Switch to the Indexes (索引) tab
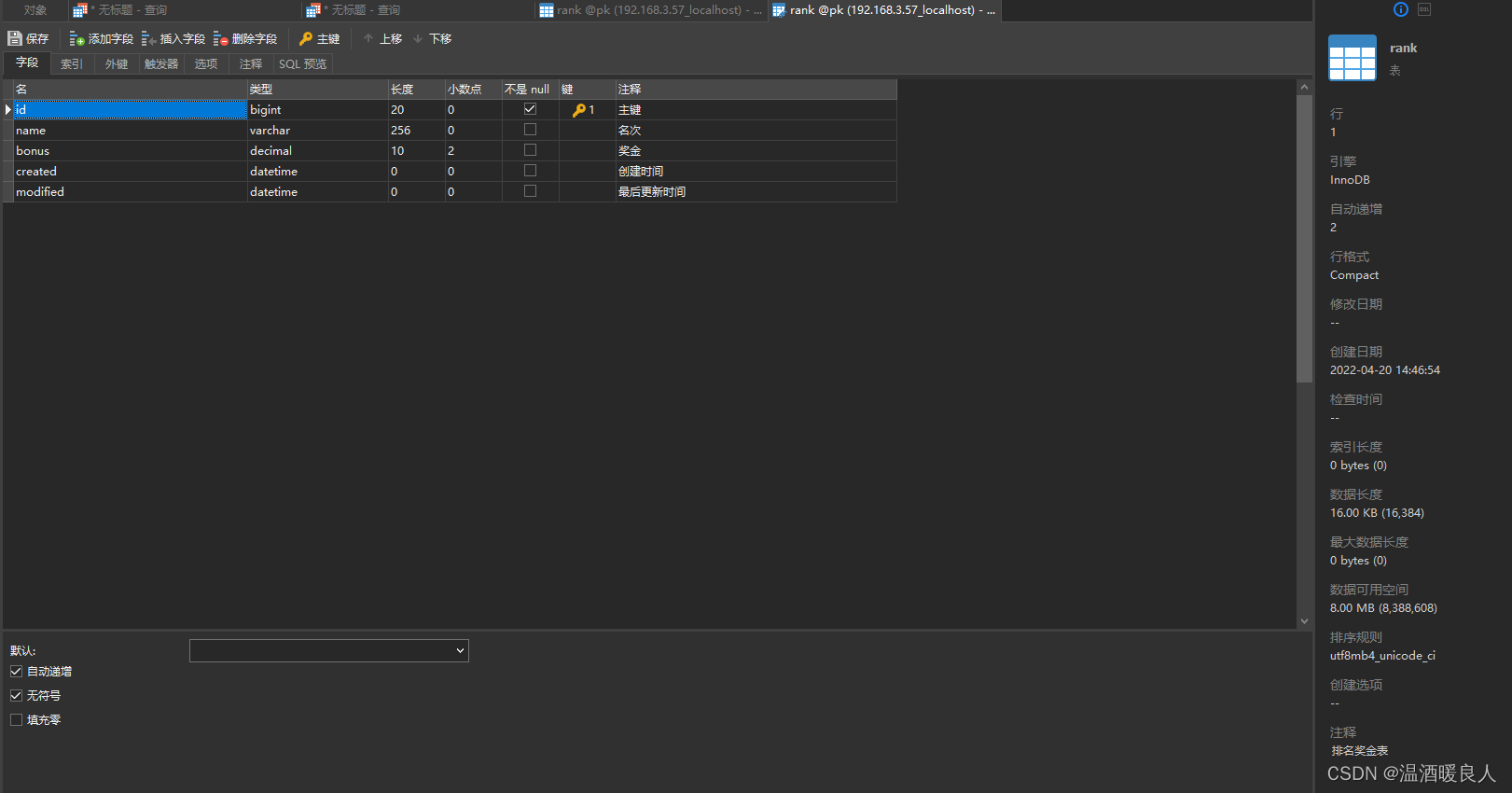The width and height of the screenshot is (1512, 793). (x=72, y=64)
